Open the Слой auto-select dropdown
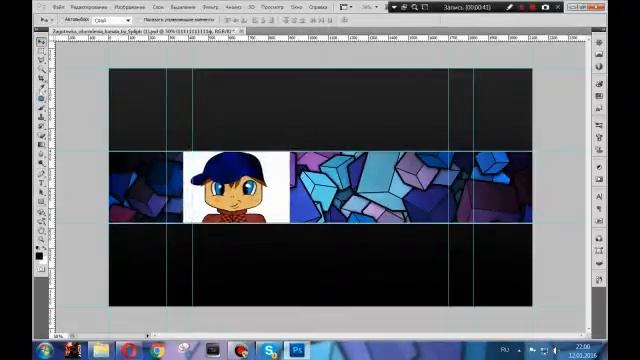This screenshot has height=360, width=640. click(112, 20)
